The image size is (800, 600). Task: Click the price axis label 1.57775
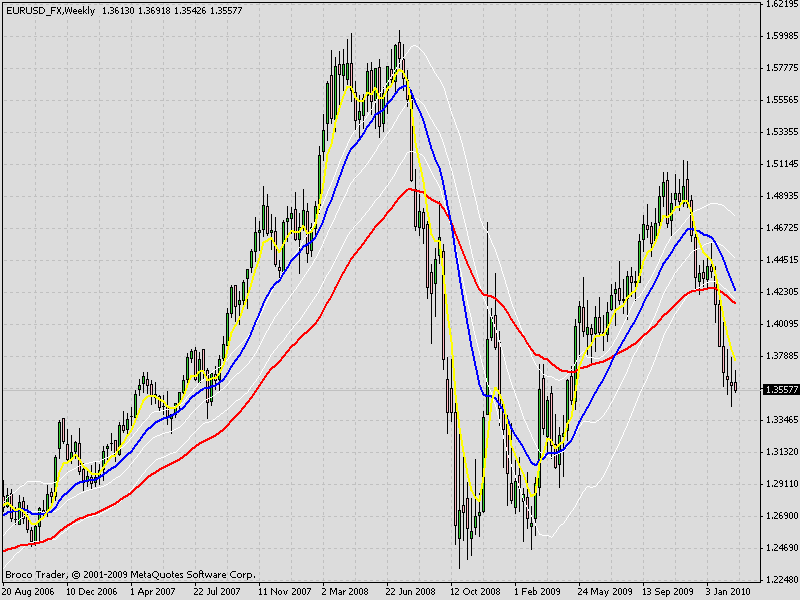782,68
